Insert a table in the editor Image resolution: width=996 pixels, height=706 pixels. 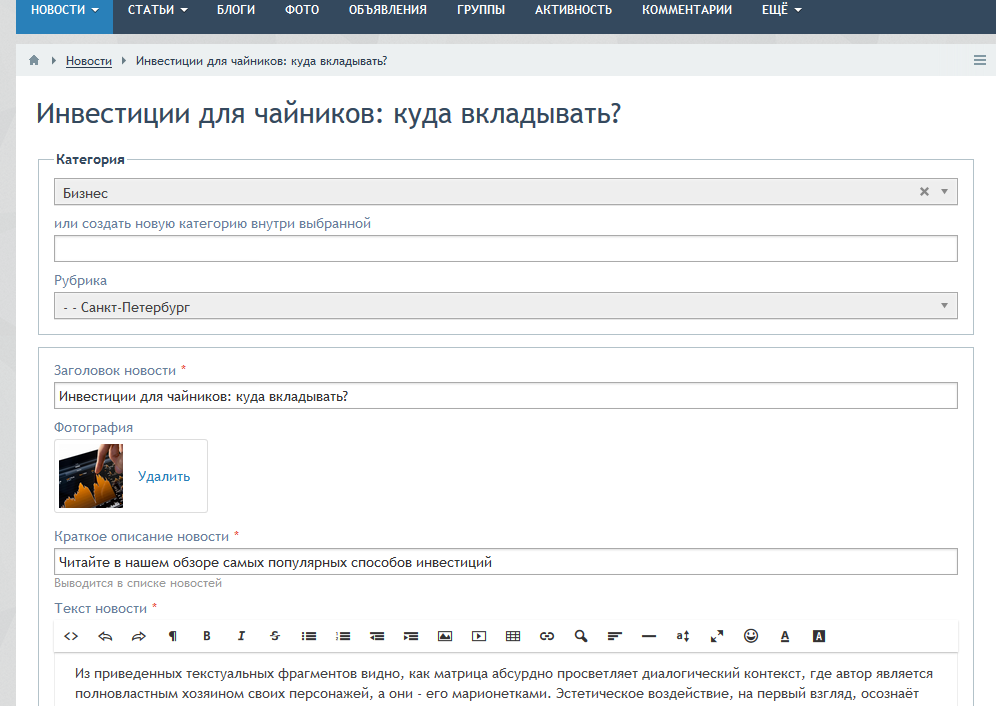tap(513, 636)
